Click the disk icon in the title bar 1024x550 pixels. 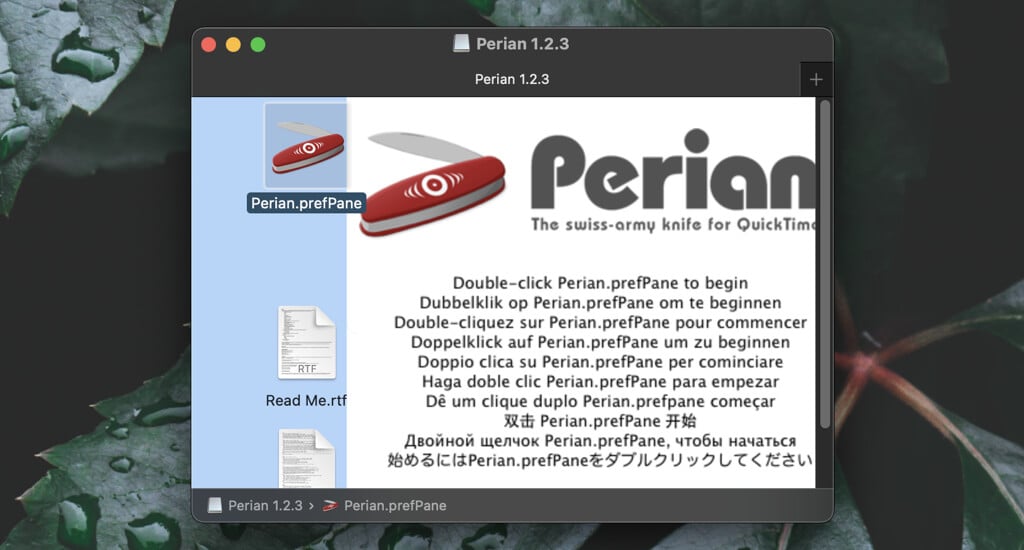coord(461,44)
